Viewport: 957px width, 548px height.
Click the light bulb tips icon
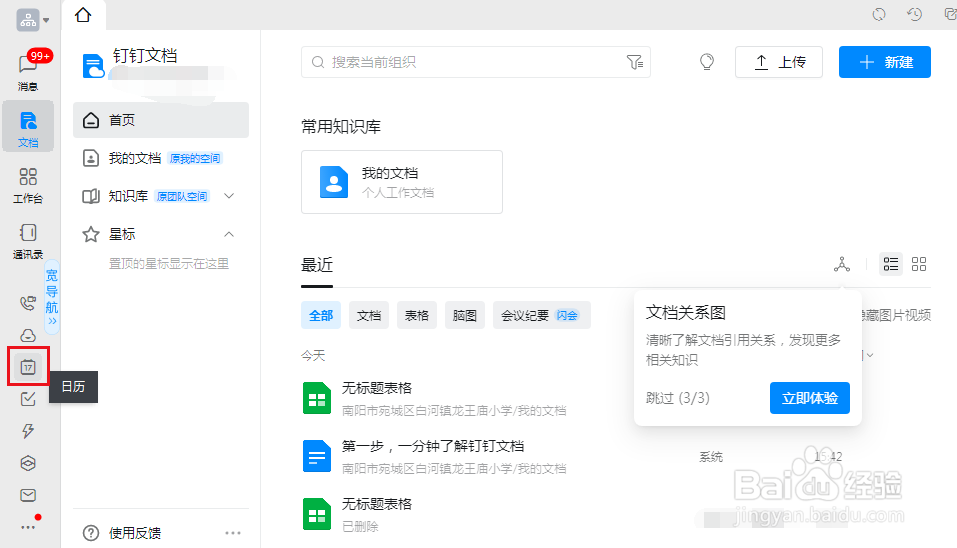click(x=707, y=62)
